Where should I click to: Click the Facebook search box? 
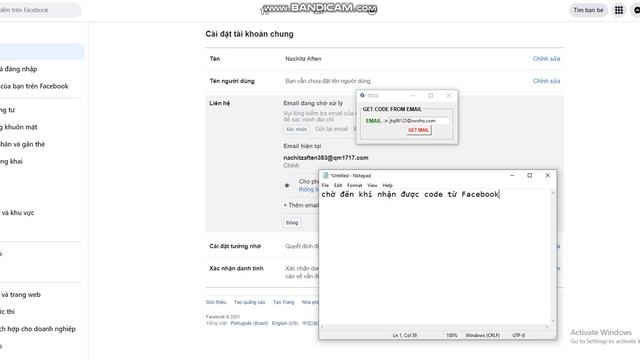point(40,10)
